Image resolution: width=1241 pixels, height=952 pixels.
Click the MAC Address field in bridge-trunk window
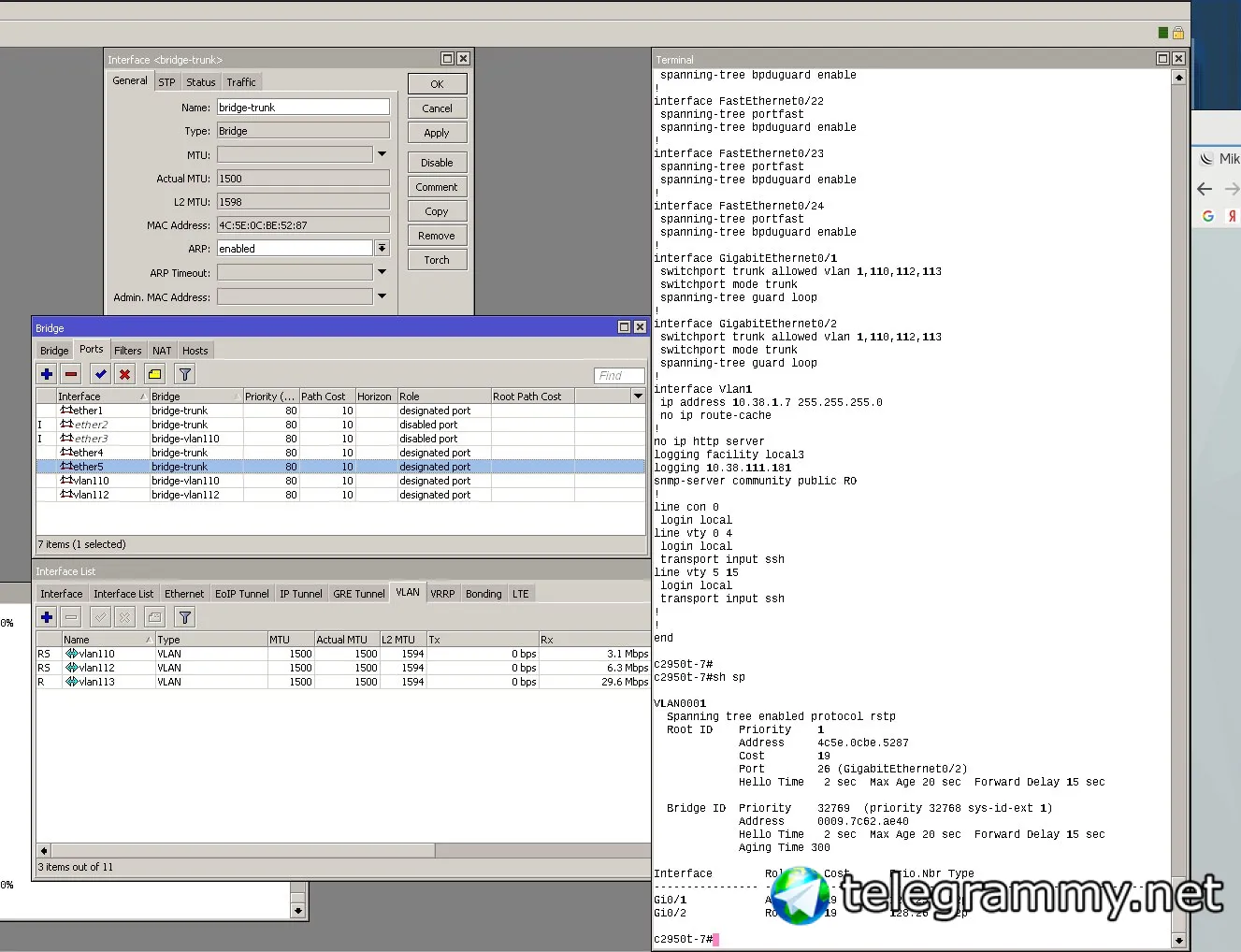303,225
